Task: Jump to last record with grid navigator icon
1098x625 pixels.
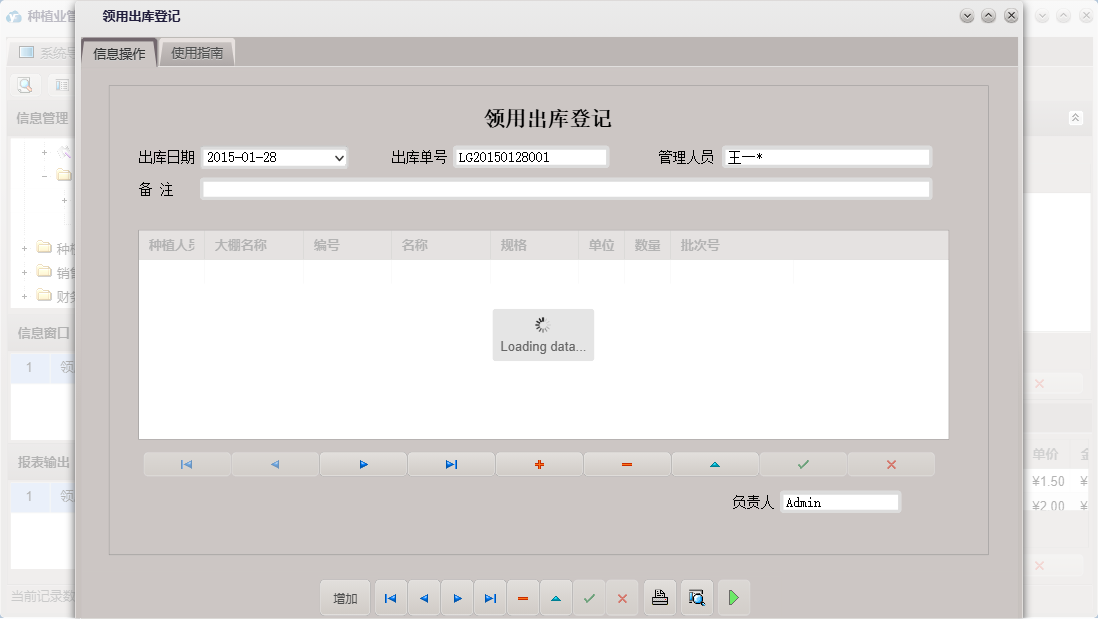Action: point(451,464)
